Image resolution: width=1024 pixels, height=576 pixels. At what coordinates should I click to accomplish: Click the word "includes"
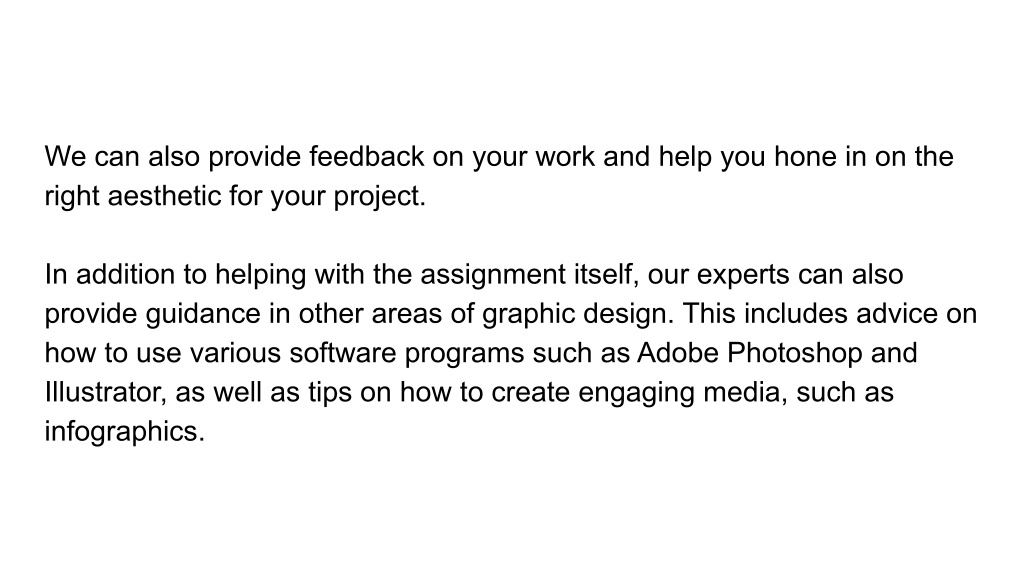(796, 313)
